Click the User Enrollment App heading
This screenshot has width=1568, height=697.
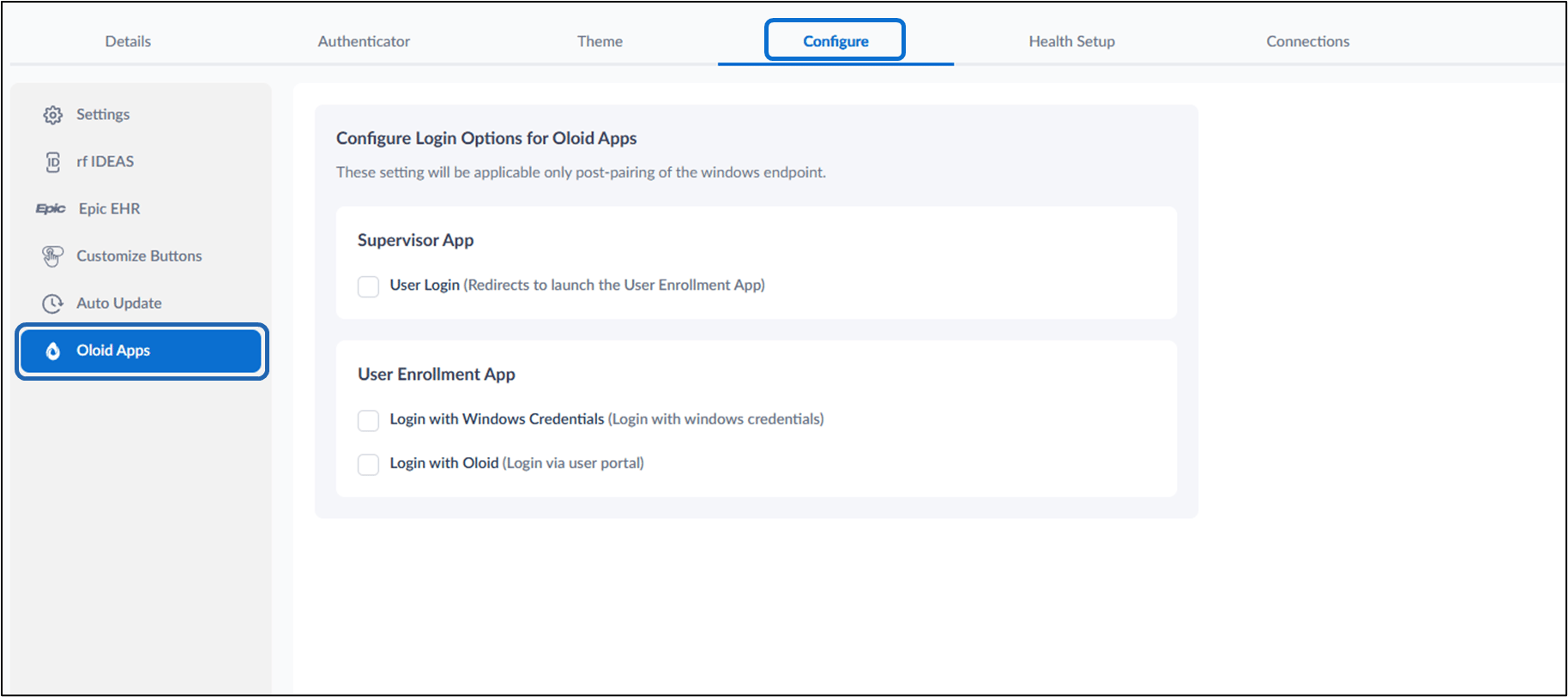pyautogui.click(x=436, y=374)
